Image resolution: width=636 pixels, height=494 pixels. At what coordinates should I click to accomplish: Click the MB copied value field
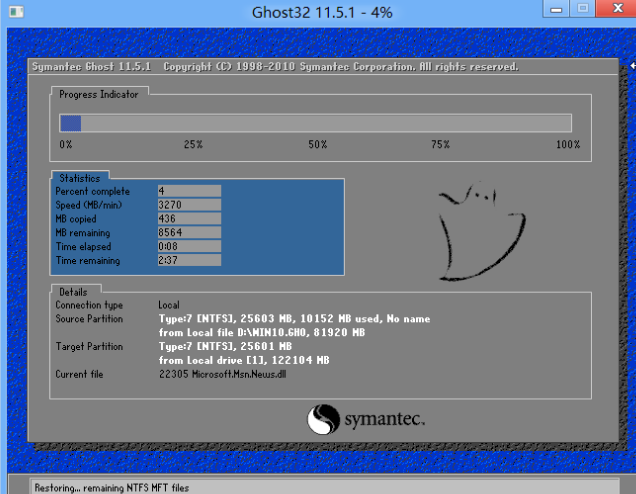point(189,218)
